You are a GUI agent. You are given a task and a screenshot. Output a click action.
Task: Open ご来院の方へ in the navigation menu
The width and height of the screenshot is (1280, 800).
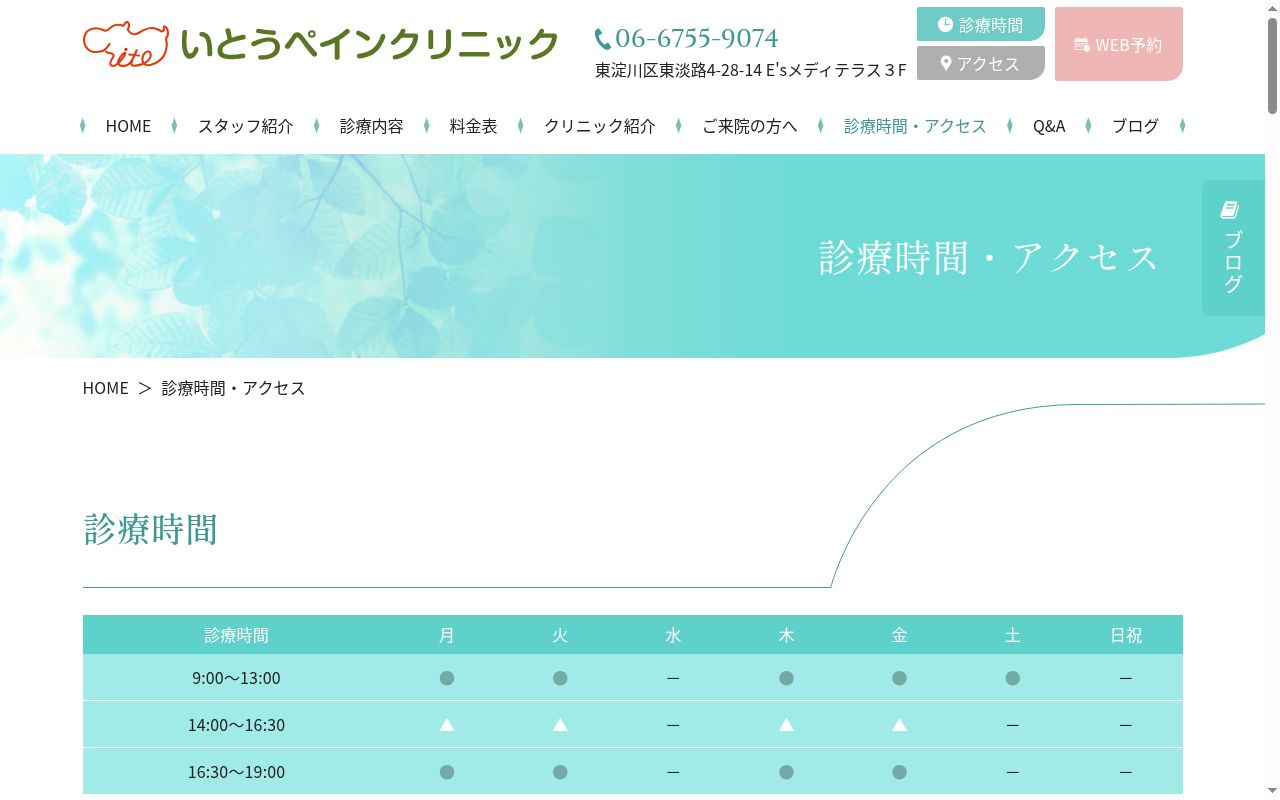click(x=749, y=126)
